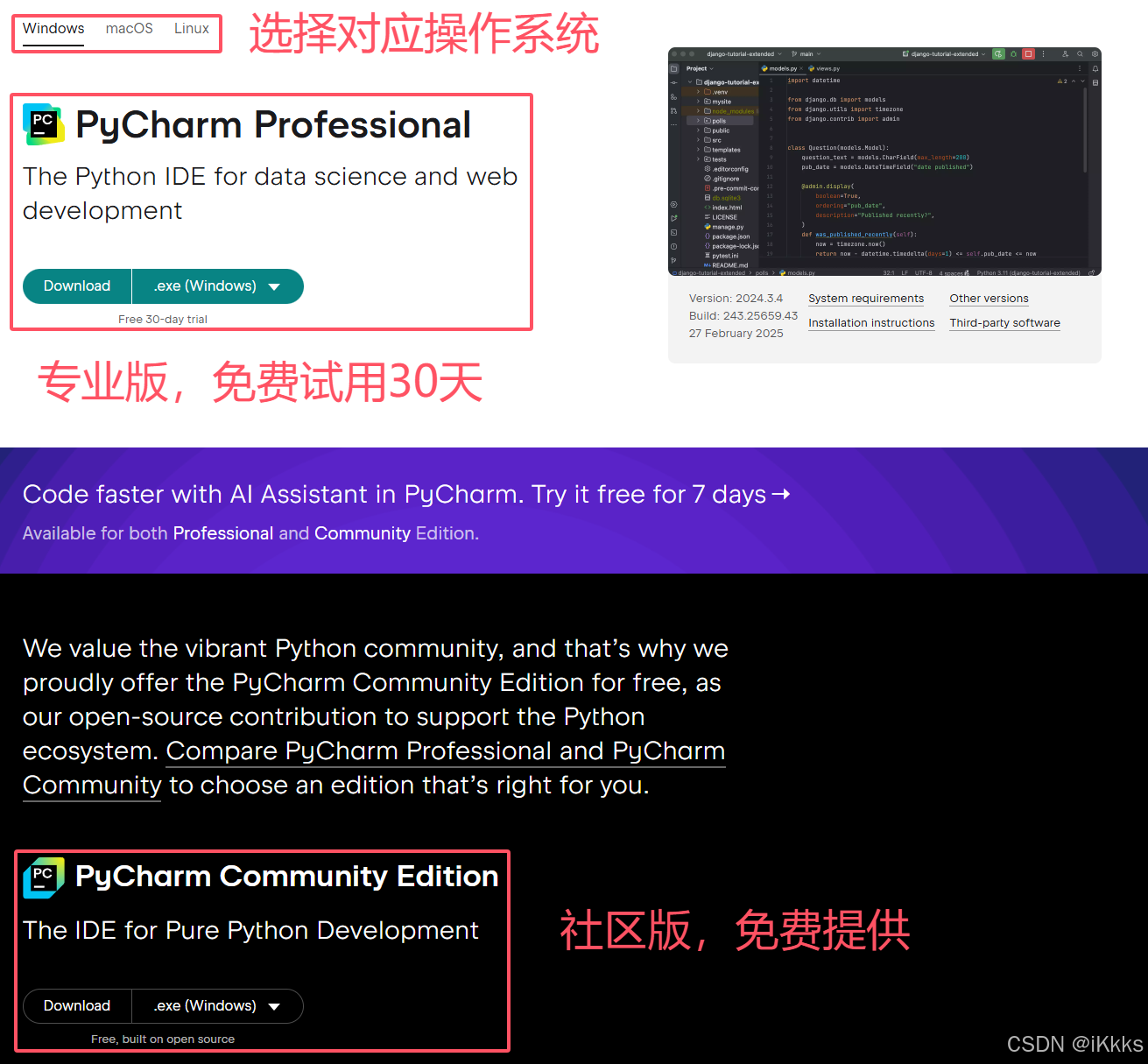Open the Third-party software link
The height and width of the screenshot is (1064, 1148).
[x=1004, y=323]
